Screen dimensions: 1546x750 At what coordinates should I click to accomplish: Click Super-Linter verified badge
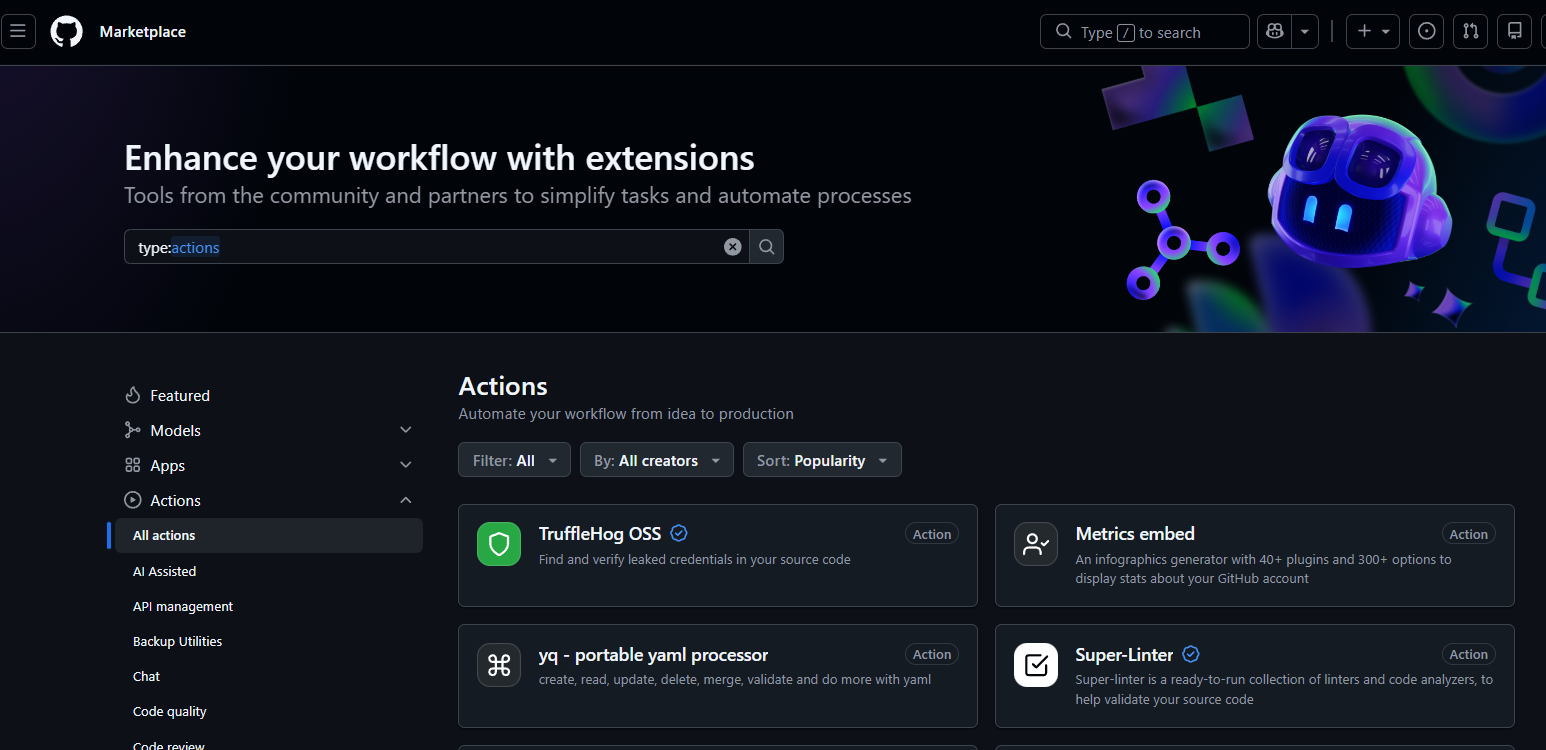tap(1191, 654)
